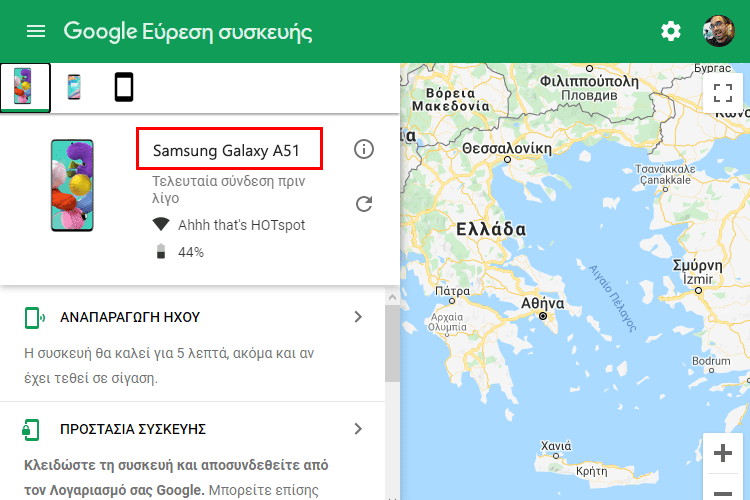Open settings via the gear icon
750x500 pixels.
pyautogui.click(x=671, y=32)
